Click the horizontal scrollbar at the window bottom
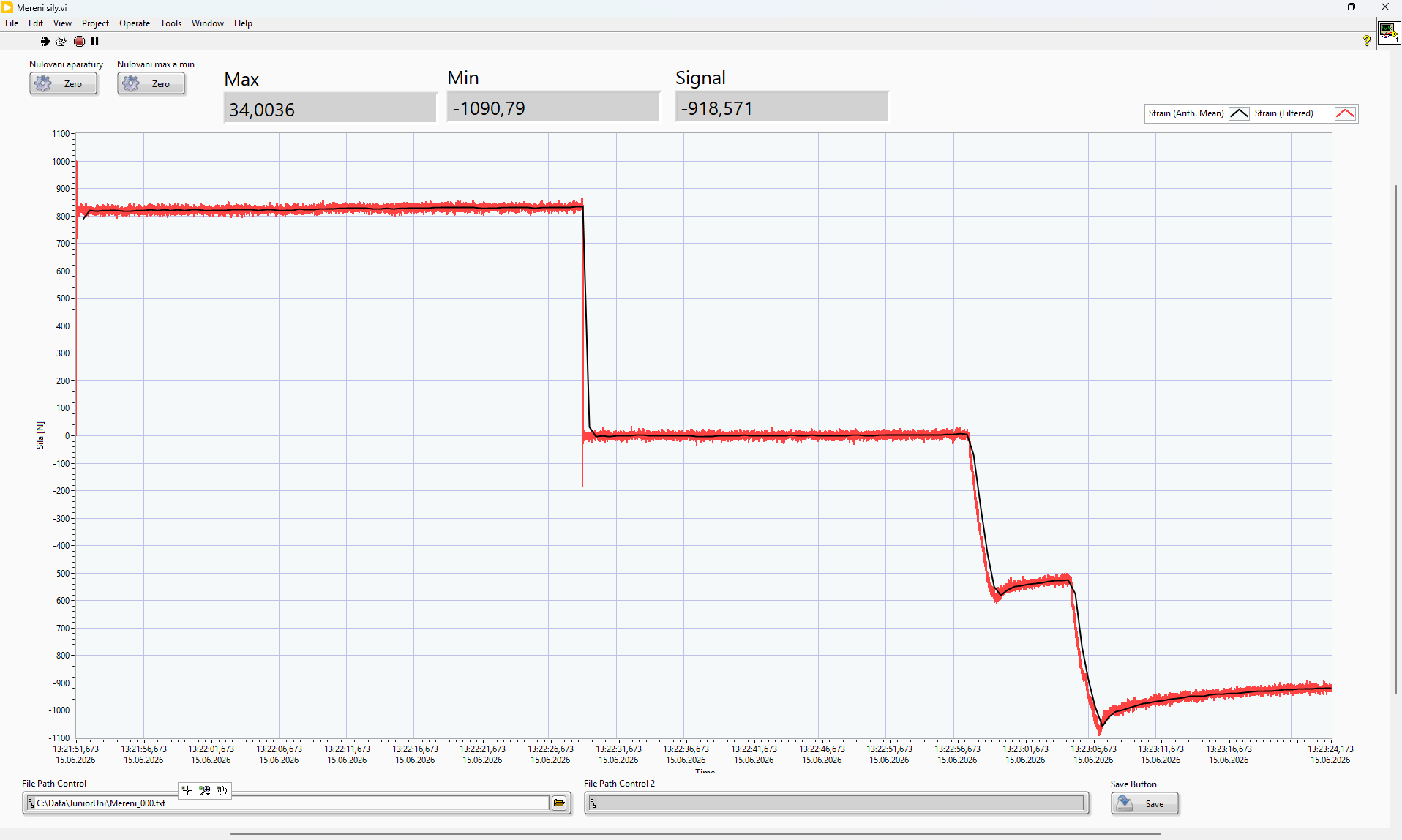The image size is (1402, 840). tap(695, 834)
